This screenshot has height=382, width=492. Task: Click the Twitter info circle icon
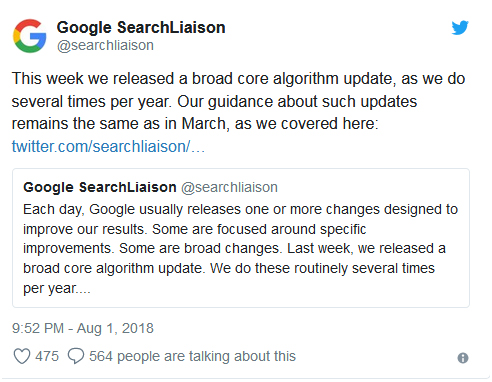[x=463, y=358]
